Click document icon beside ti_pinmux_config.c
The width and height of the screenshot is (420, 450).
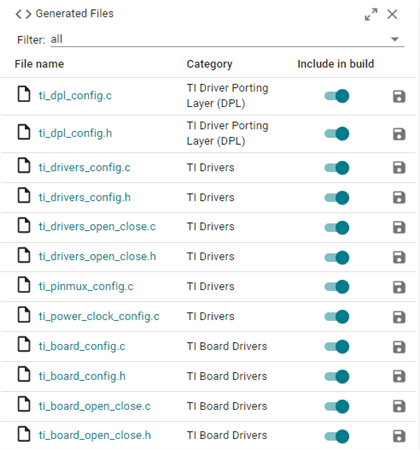(24, 285)
